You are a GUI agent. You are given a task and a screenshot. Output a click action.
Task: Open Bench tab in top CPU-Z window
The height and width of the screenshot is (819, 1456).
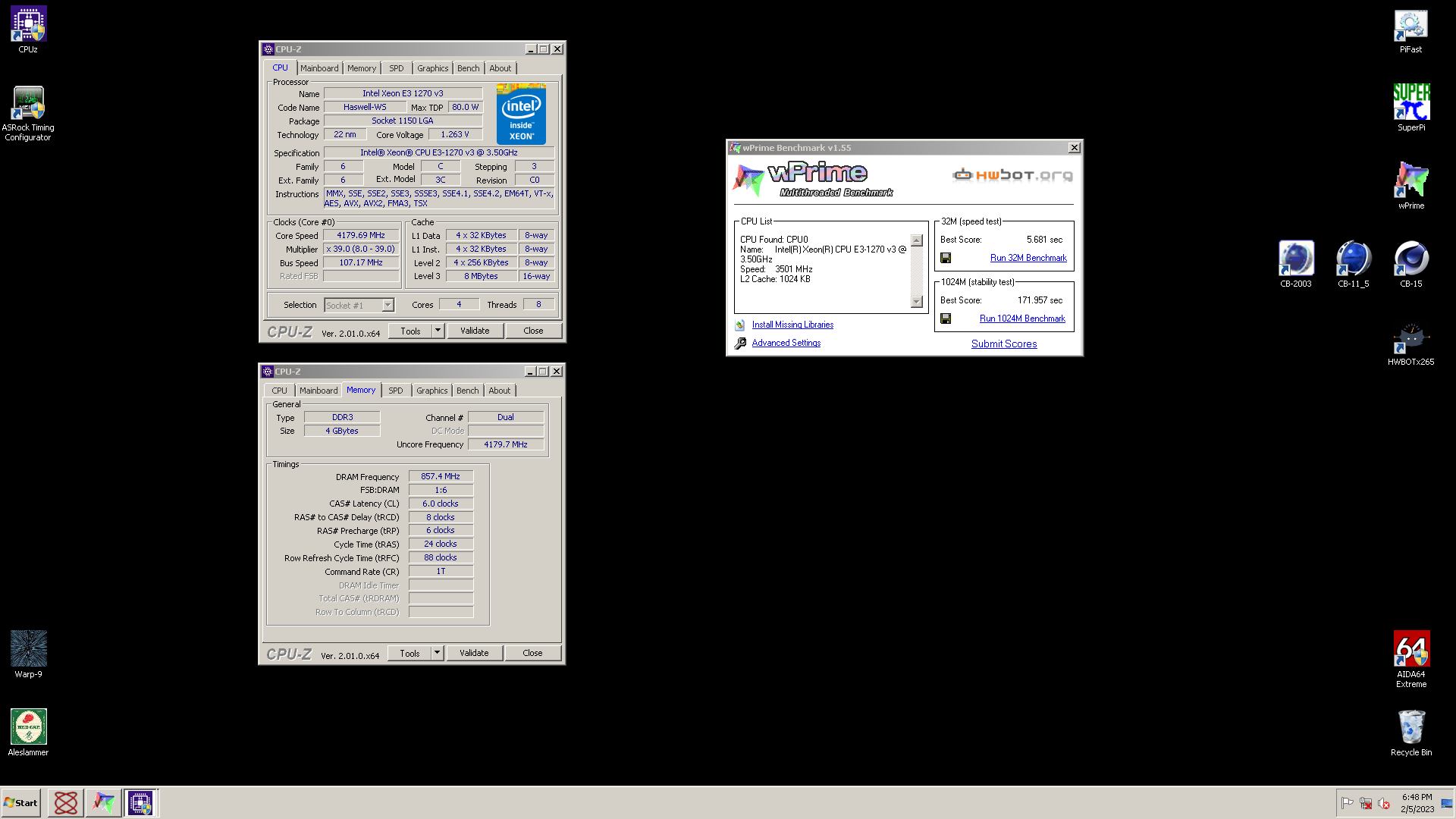[469, 68]
